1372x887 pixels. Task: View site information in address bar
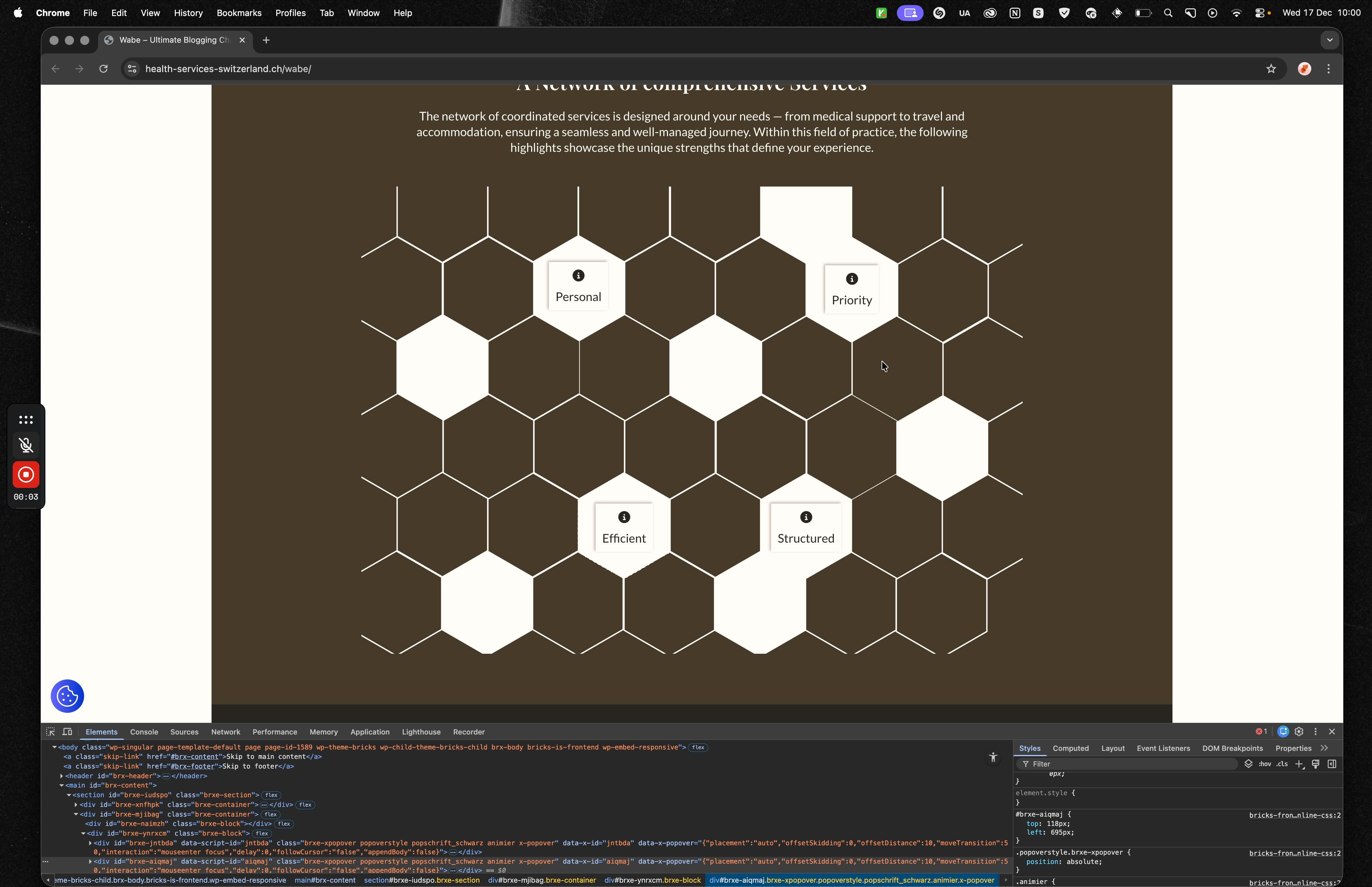(x=132, y=69)
